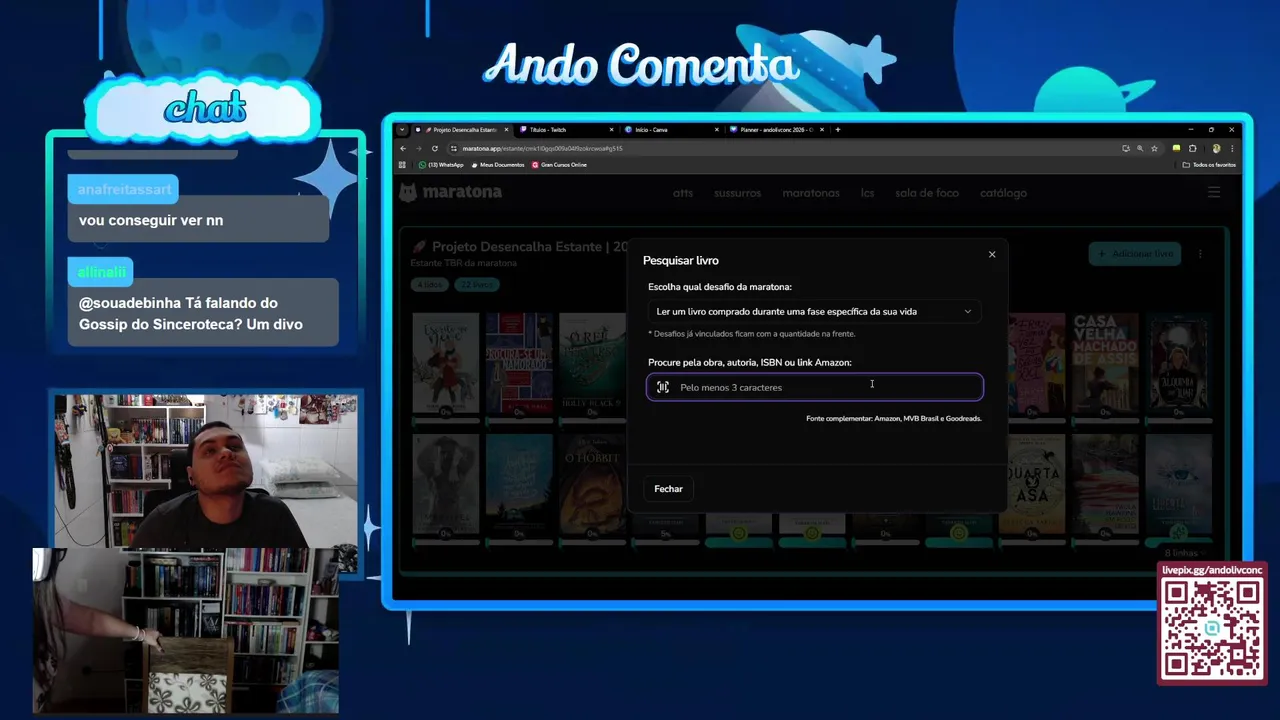1280x720 pixels.
Task: Open the shelf options three-dot menu
Action: coord(1200,254)
